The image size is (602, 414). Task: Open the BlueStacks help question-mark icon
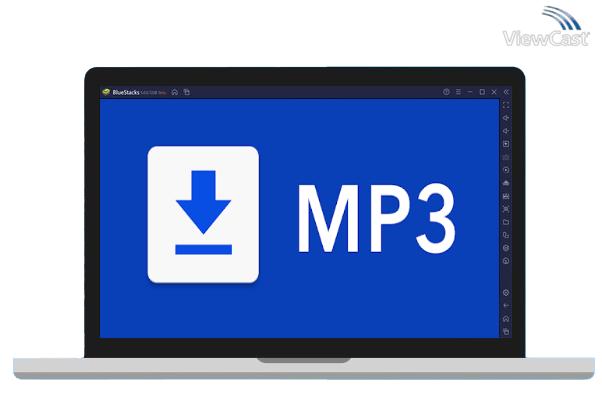tap(446, 92)
